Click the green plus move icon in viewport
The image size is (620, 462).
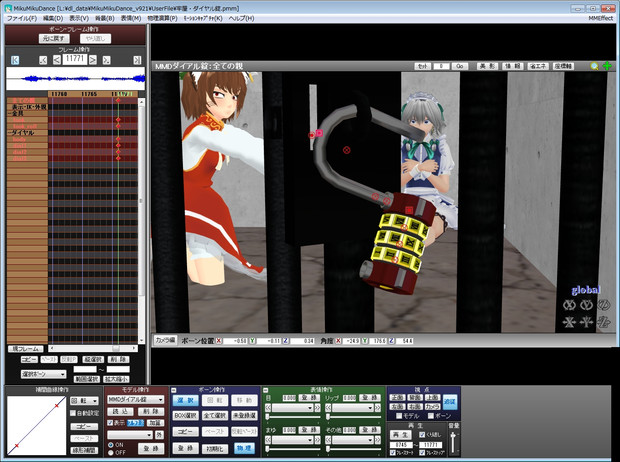pyautogui.click(x=607, y=66)
